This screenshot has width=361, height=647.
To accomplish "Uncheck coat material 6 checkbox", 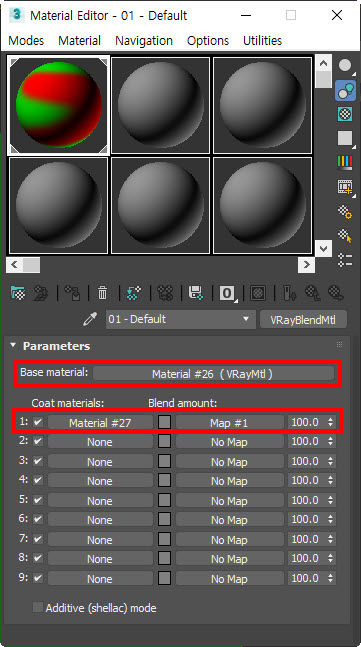I will tap(38, 519).
